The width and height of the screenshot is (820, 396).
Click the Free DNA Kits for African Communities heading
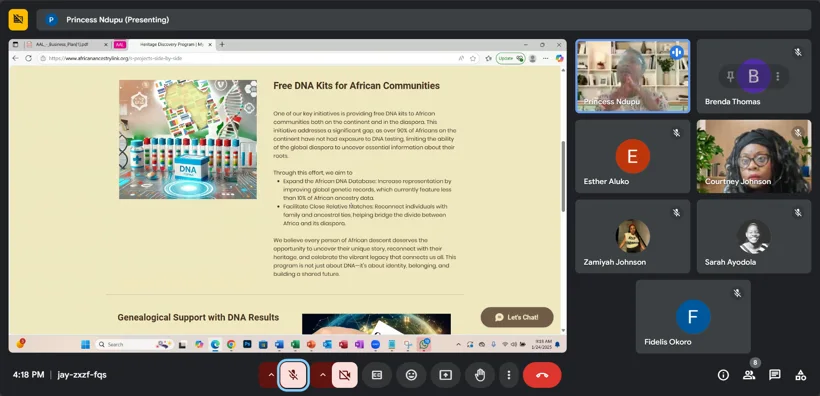356,86
